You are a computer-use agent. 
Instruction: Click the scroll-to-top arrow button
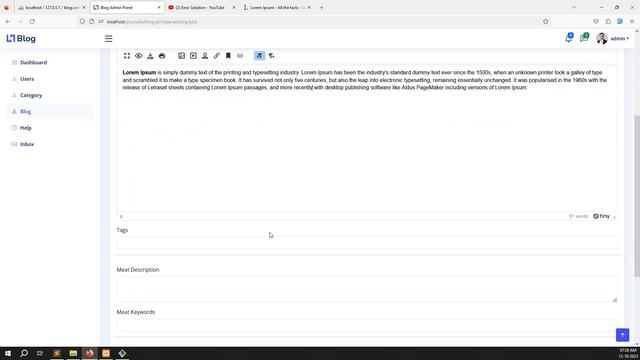(x=622, y=335)
